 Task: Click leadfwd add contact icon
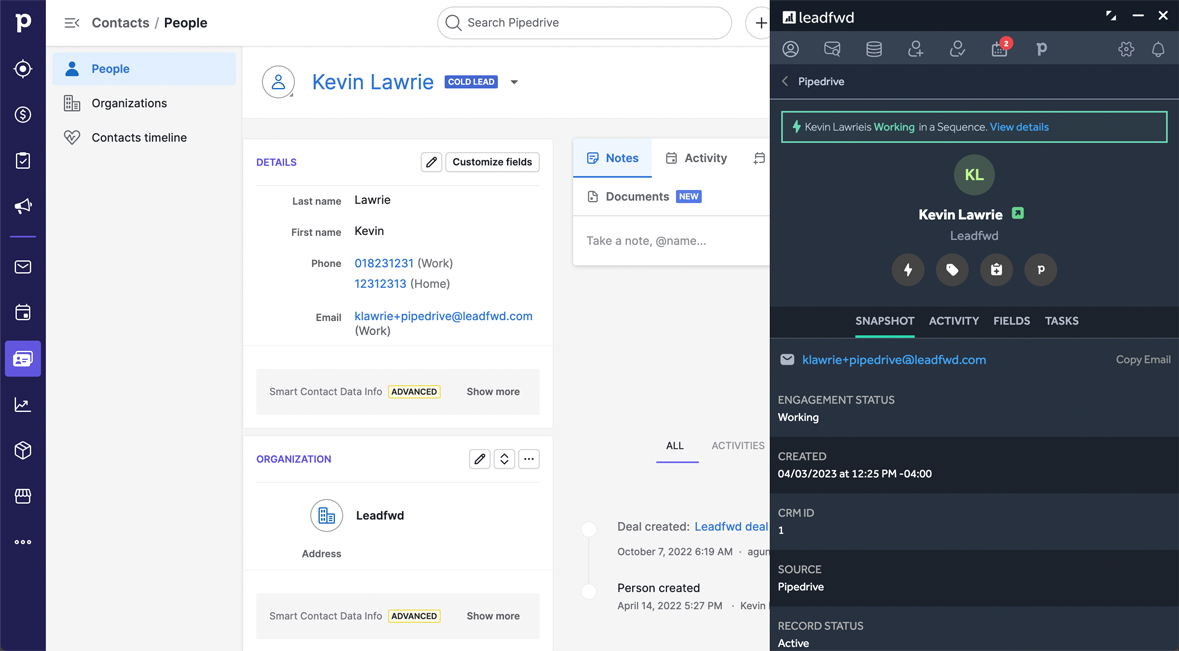[x=915, y=49]
